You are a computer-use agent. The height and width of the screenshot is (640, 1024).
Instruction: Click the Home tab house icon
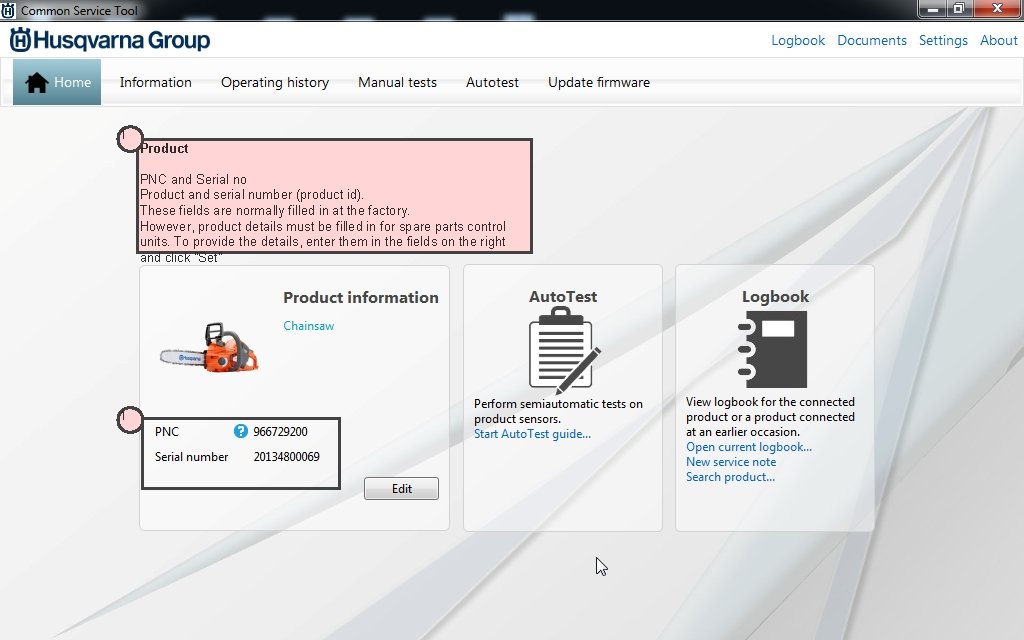coord(37,83)
